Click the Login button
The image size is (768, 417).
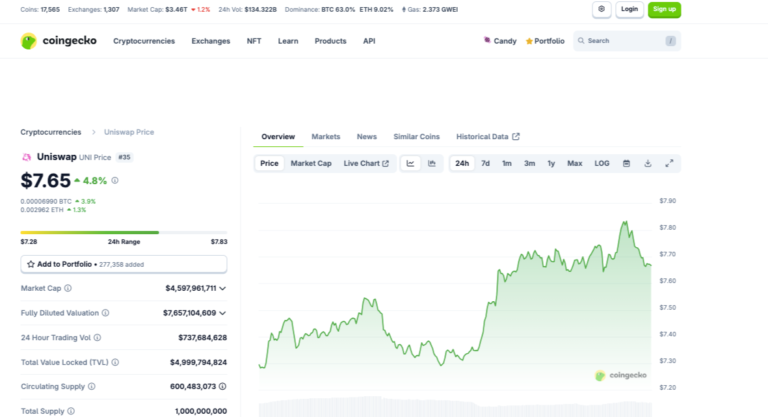click(629, 9)
